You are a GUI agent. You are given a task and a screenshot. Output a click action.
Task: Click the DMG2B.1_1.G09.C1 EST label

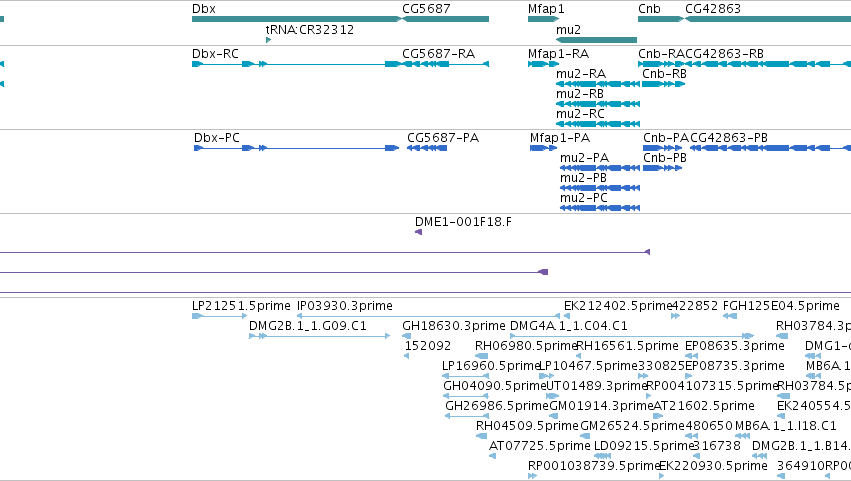(308, 326)
